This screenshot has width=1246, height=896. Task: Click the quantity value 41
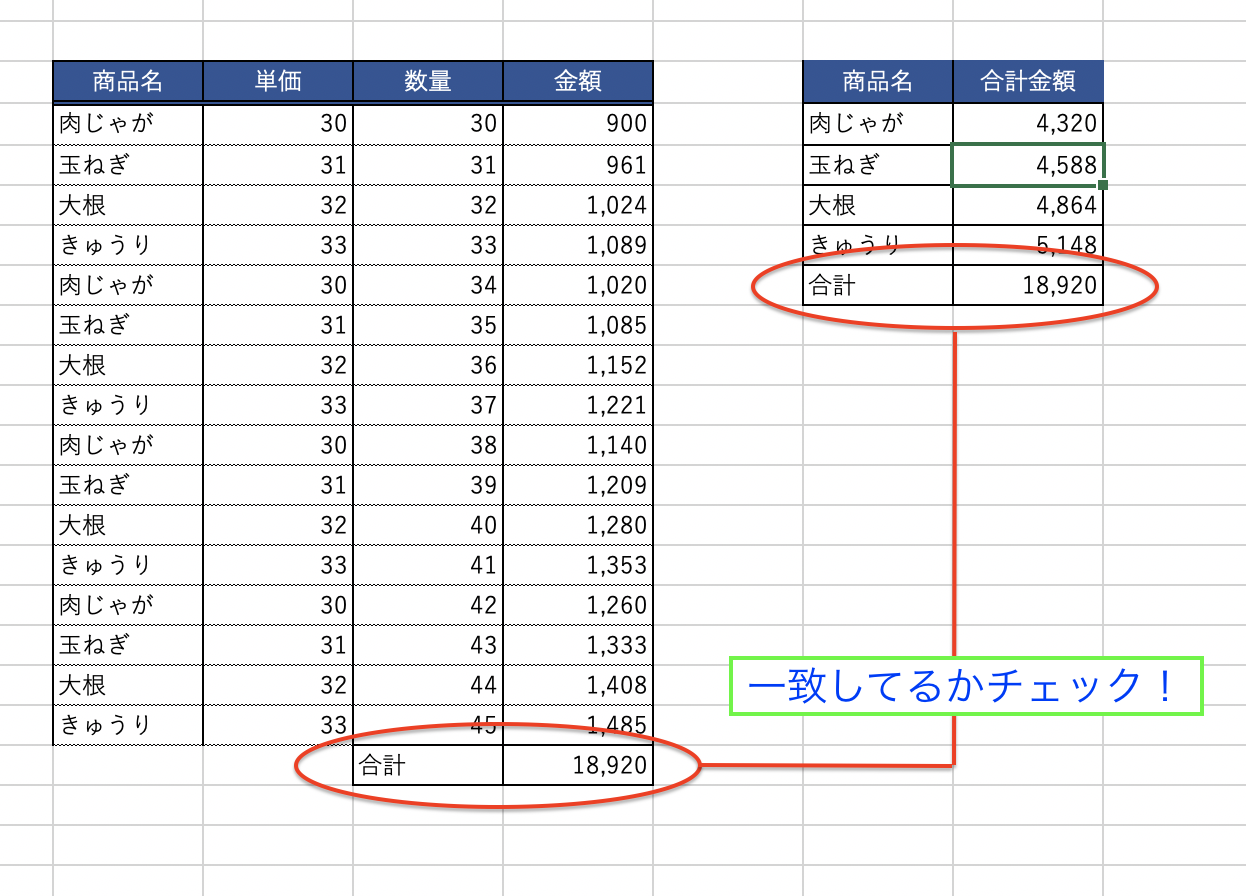[428, 565]
